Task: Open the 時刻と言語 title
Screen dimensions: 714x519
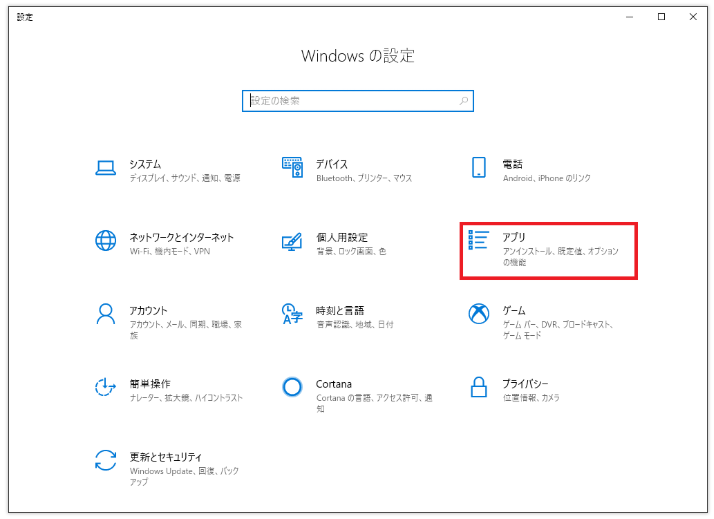Action: point(340,310)
